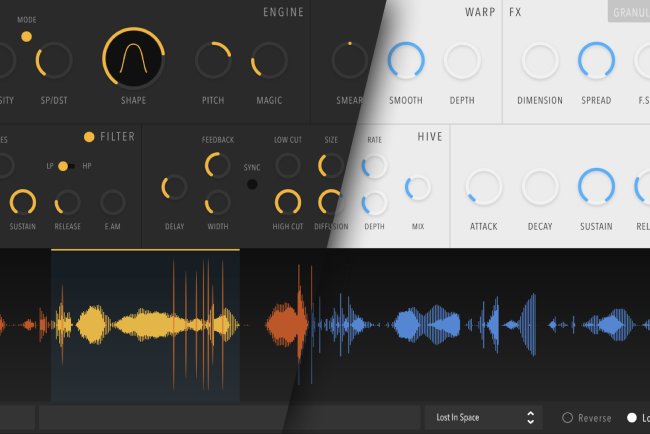Click the E.AM knob
The width and height of the screenshot is (650, 434).
113,203
